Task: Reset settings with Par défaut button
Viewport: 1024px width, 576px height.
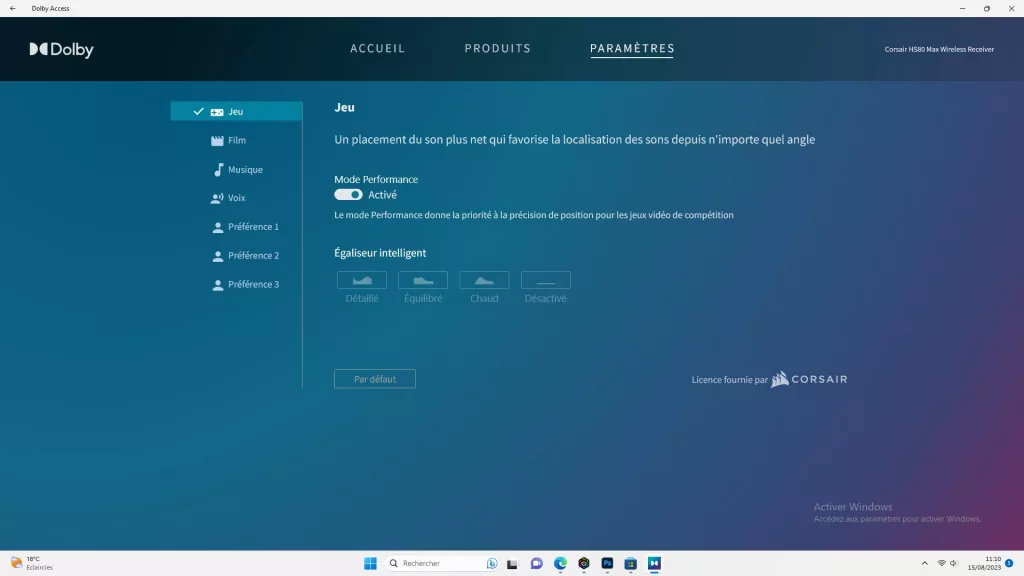Action: pyautogui.click(x=375, y=379)
